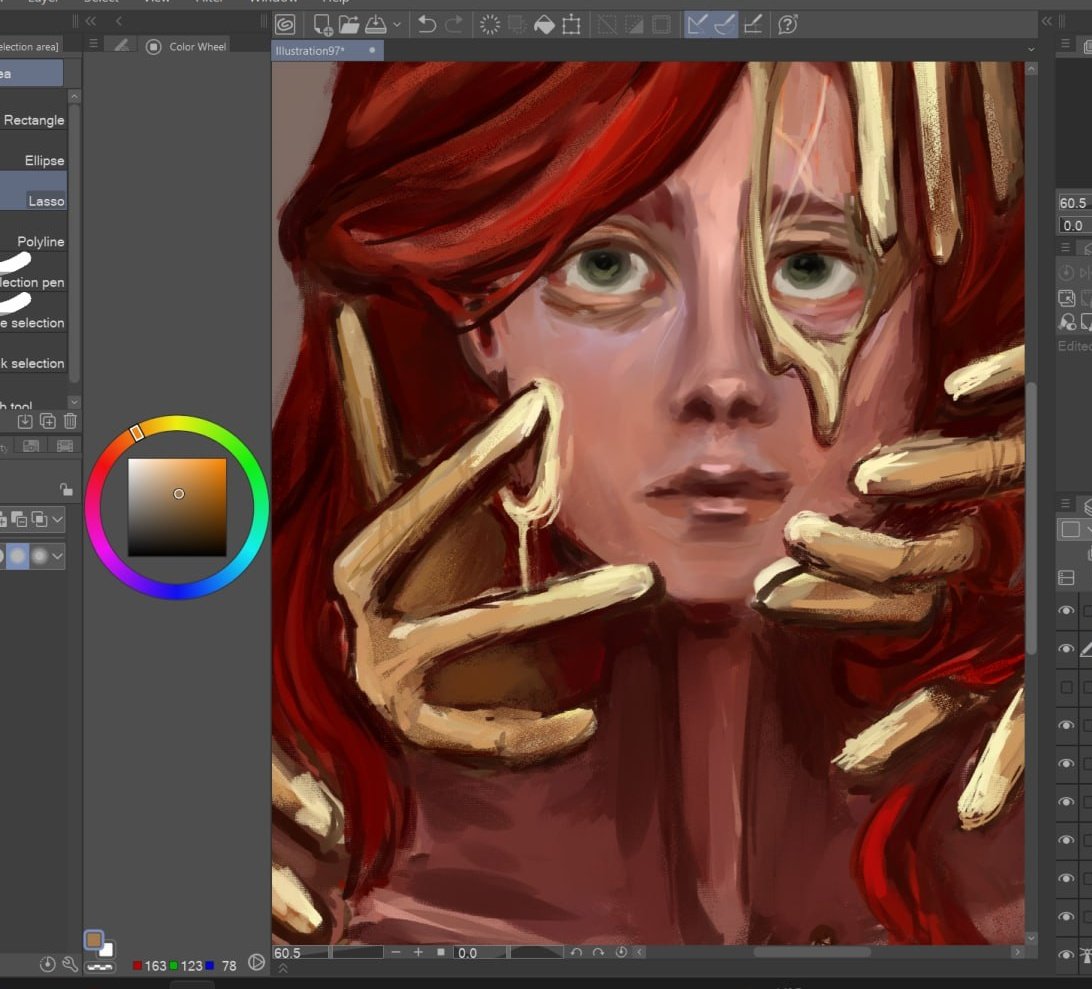Click the Color Wheel tab label
This screenshot has height=989, width=1092.
click(x=198, y=47)
